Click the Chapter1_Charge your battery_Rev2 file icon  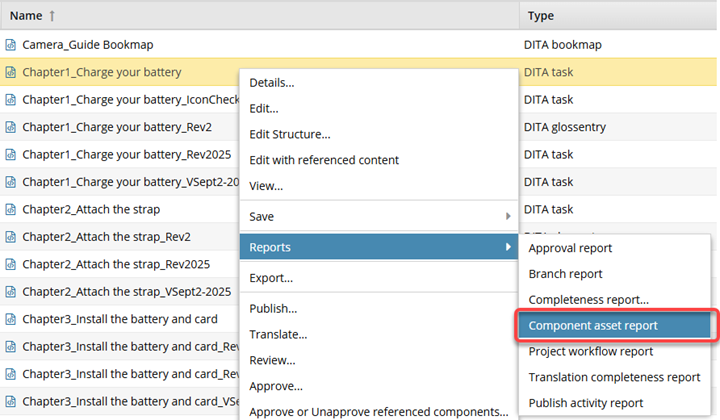click(11, 127)
